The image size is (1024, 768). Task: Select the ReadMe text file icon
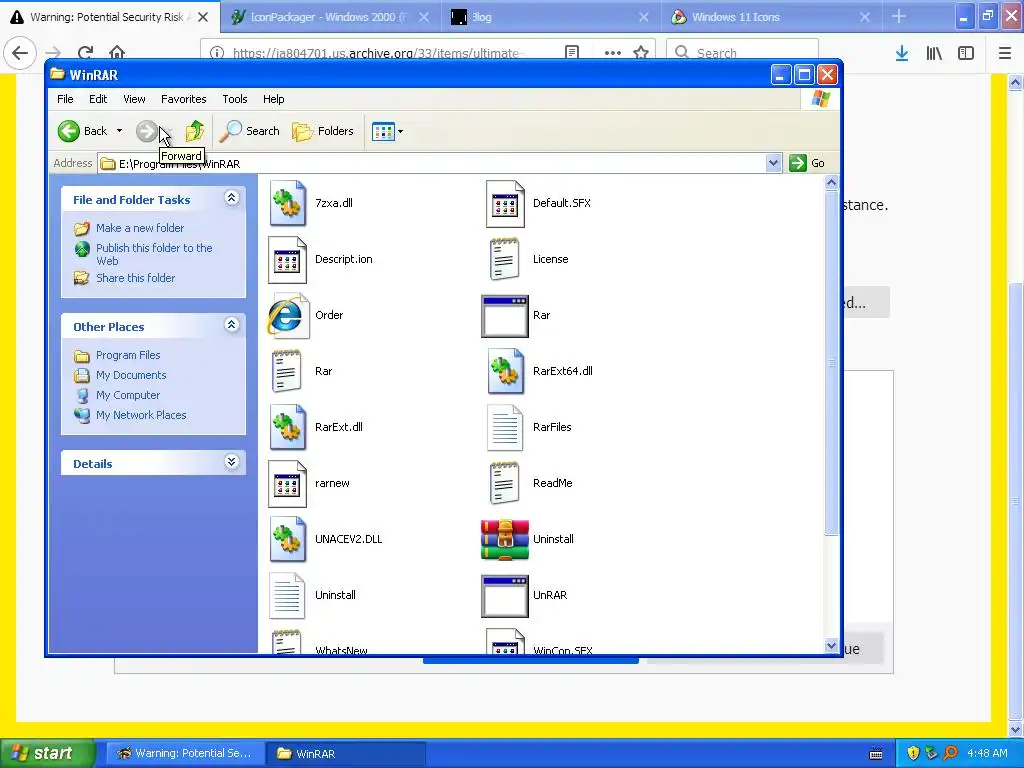click(x=505, y=484)
